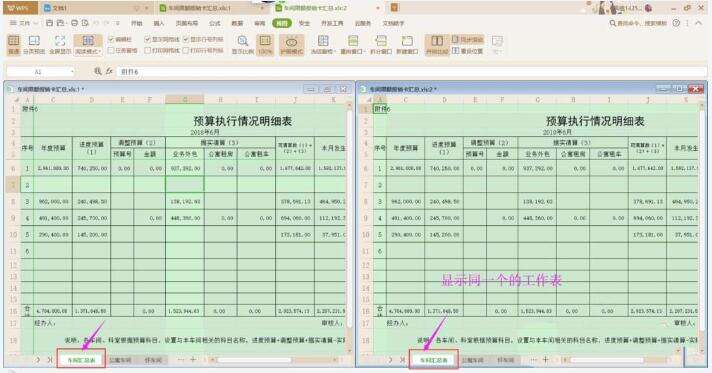Click 重设位置 reset position button
Viewport: 712px width, 373px height.
[467, 51]
